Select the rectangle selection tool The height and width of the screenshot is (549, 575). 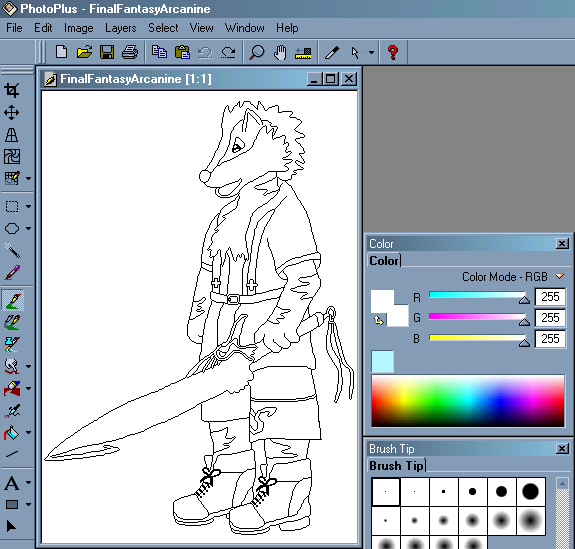(x=12, y=206)
